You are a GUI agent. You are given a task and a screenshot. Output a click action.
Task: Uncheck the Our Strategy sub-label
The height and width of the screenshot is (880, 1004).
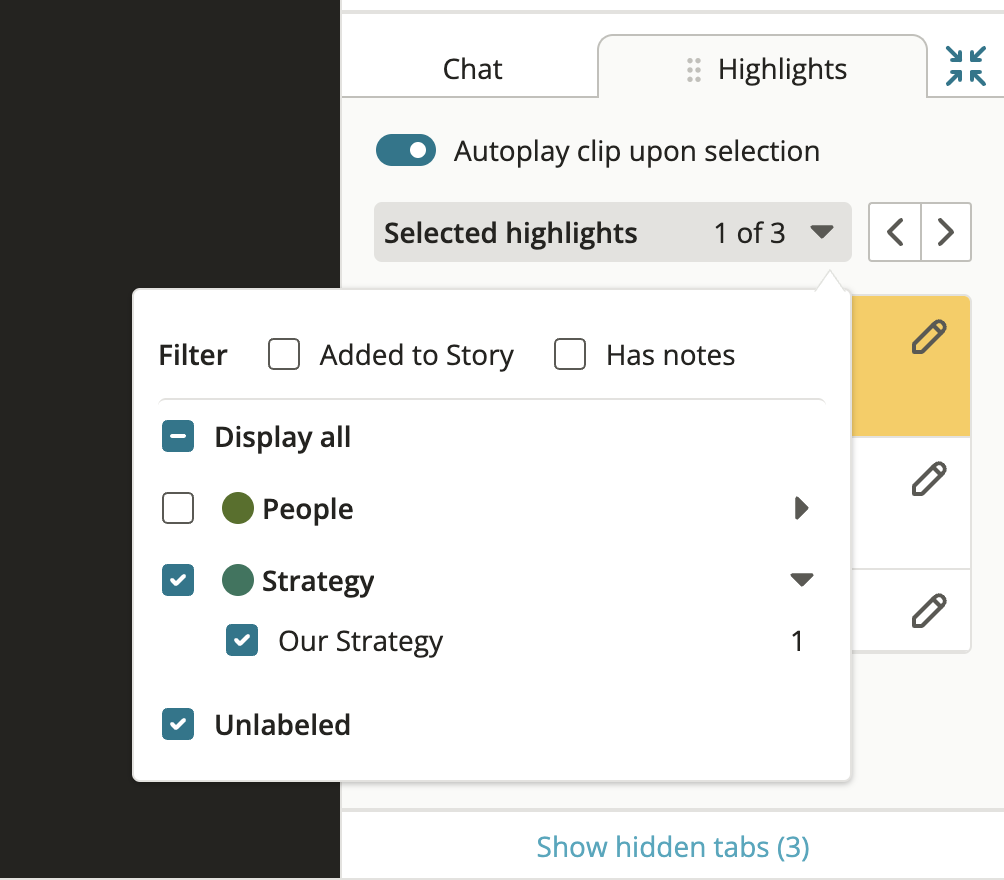pos(242,640)
